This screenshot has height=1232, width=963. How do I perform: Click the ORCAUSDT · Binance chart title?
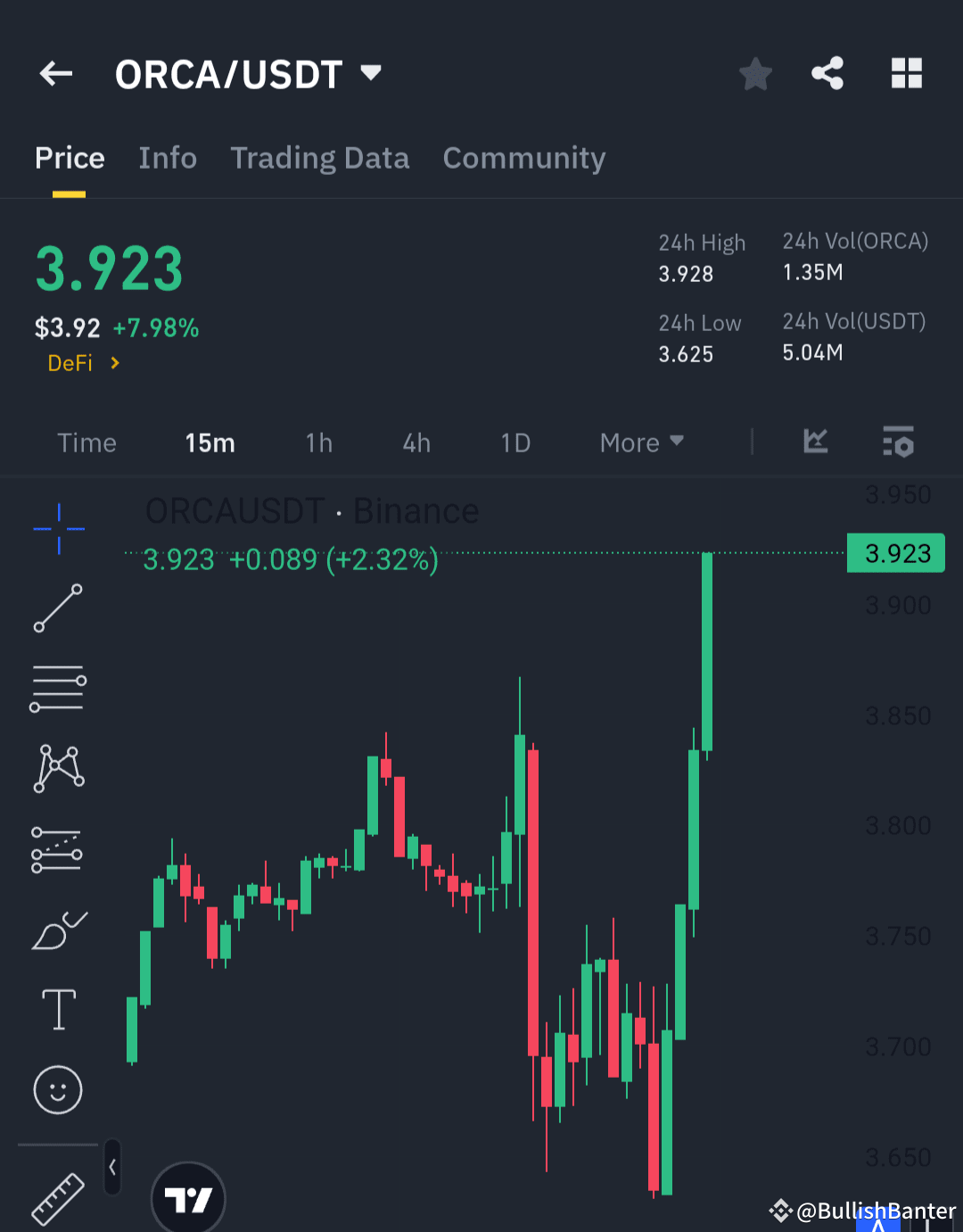[312, 511]
